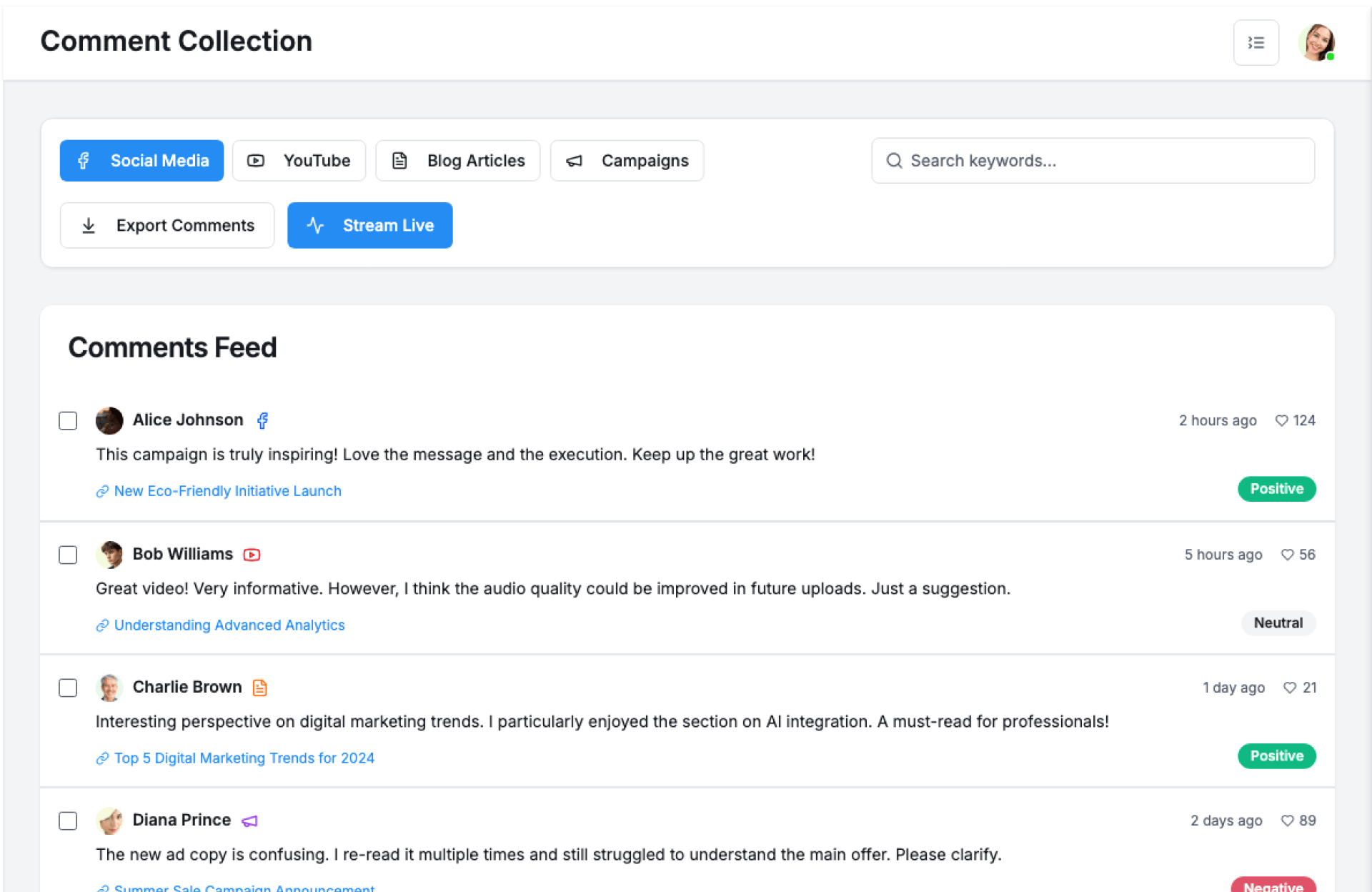
Task: Open the Blog Articles tab
Action: point(457,161)
